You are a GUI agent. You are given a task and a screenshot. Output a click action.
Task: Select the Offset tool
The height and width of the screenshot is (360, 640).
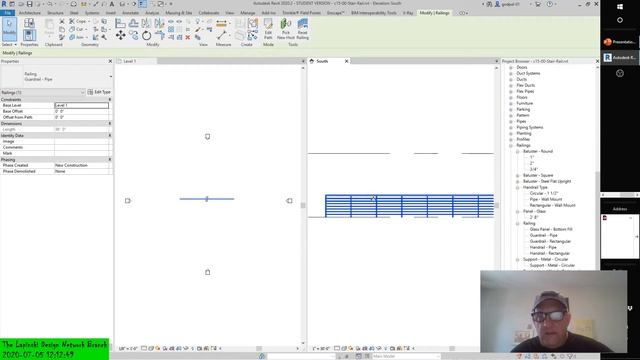click(133, 23)
